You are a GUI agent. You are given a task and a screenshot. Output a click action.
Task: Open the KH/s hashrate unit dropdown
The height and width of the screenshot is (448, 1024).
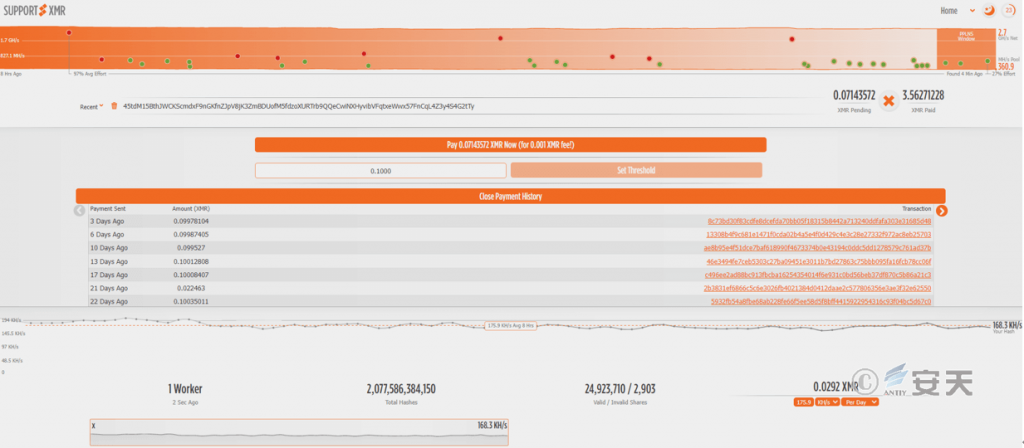point(826,402)
